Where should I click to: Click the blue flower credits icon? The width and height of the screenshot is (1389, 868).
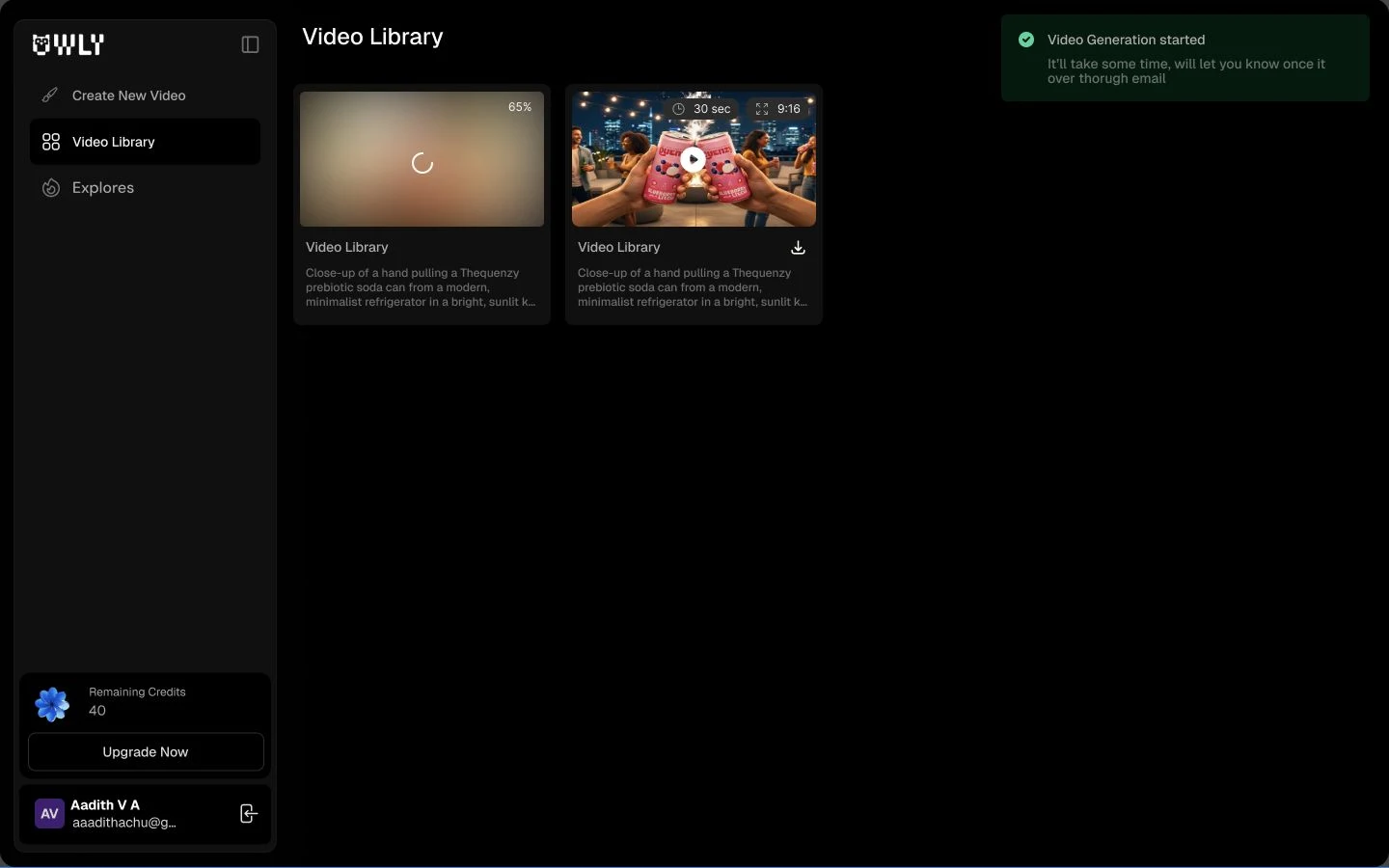tap(52, 704)
